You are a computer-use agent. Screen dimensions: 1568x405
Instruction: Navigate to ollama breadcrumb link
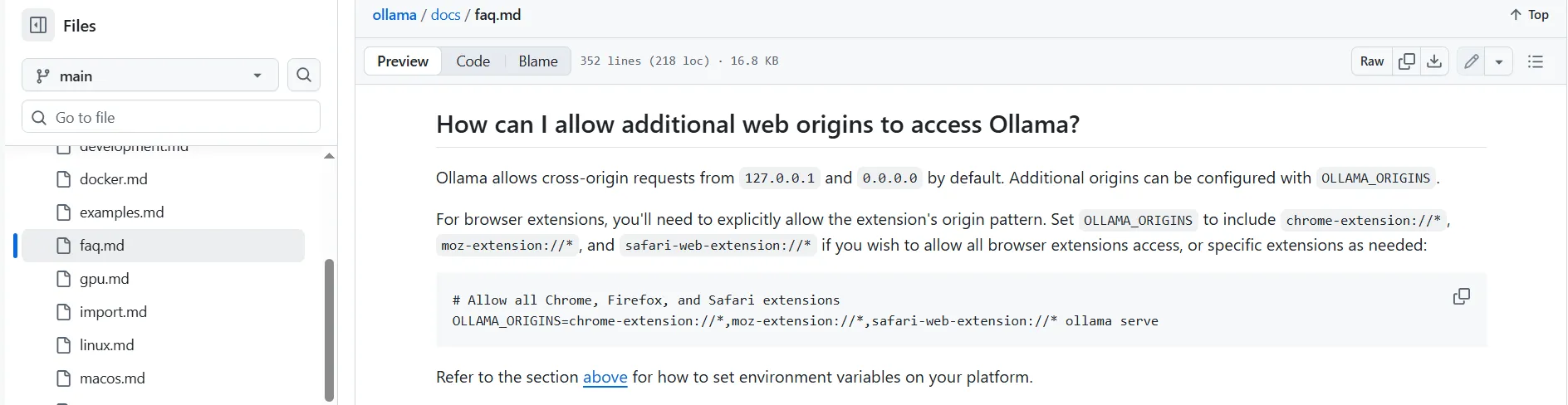pos(394,15)
